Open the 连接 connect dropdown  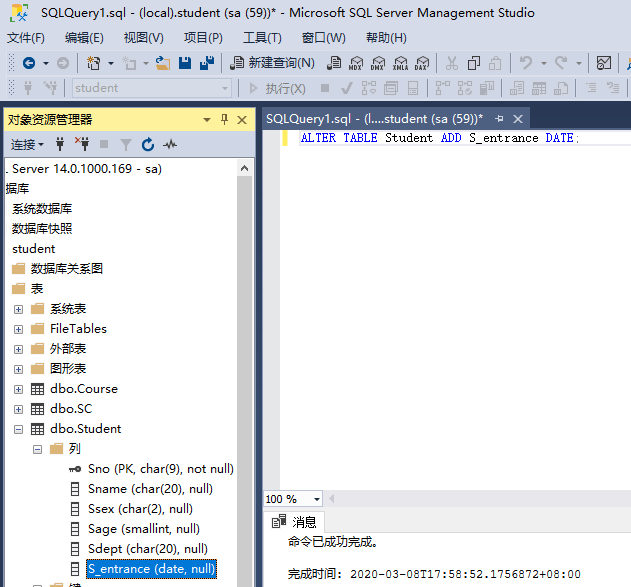(27, 144)
